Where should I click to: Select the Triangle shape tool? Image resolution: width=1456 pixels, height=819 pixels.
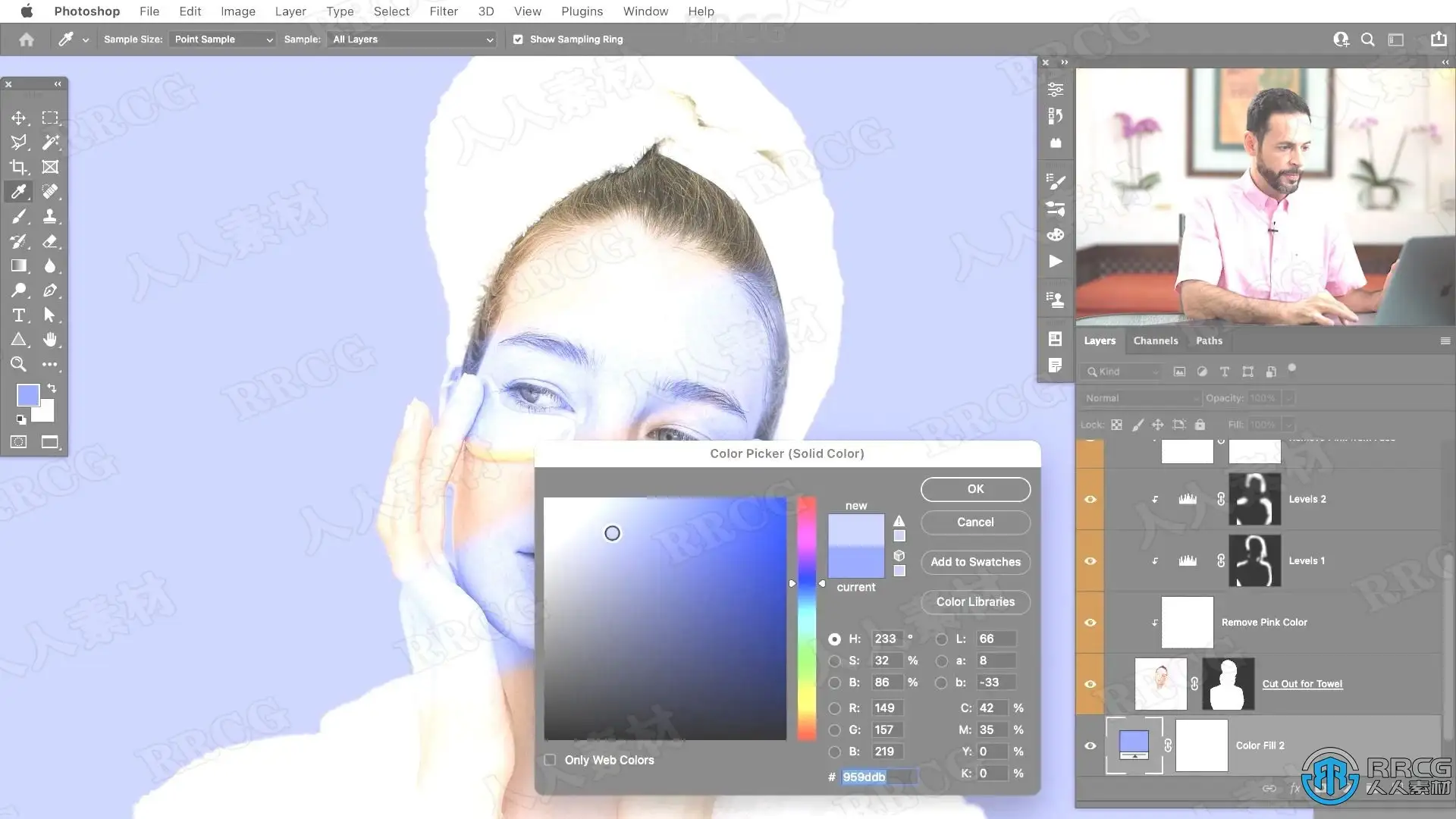point(19,340)
